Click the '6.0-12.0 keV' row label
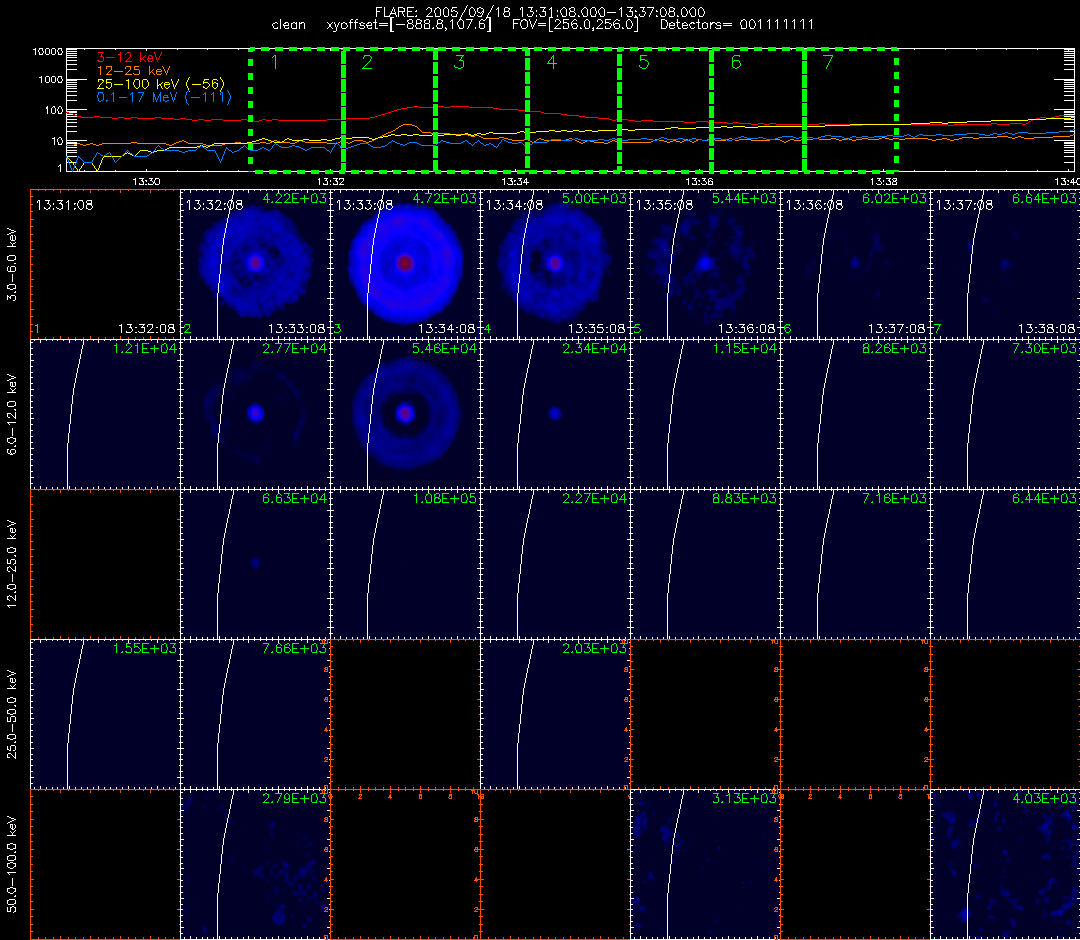 point(12,414)
